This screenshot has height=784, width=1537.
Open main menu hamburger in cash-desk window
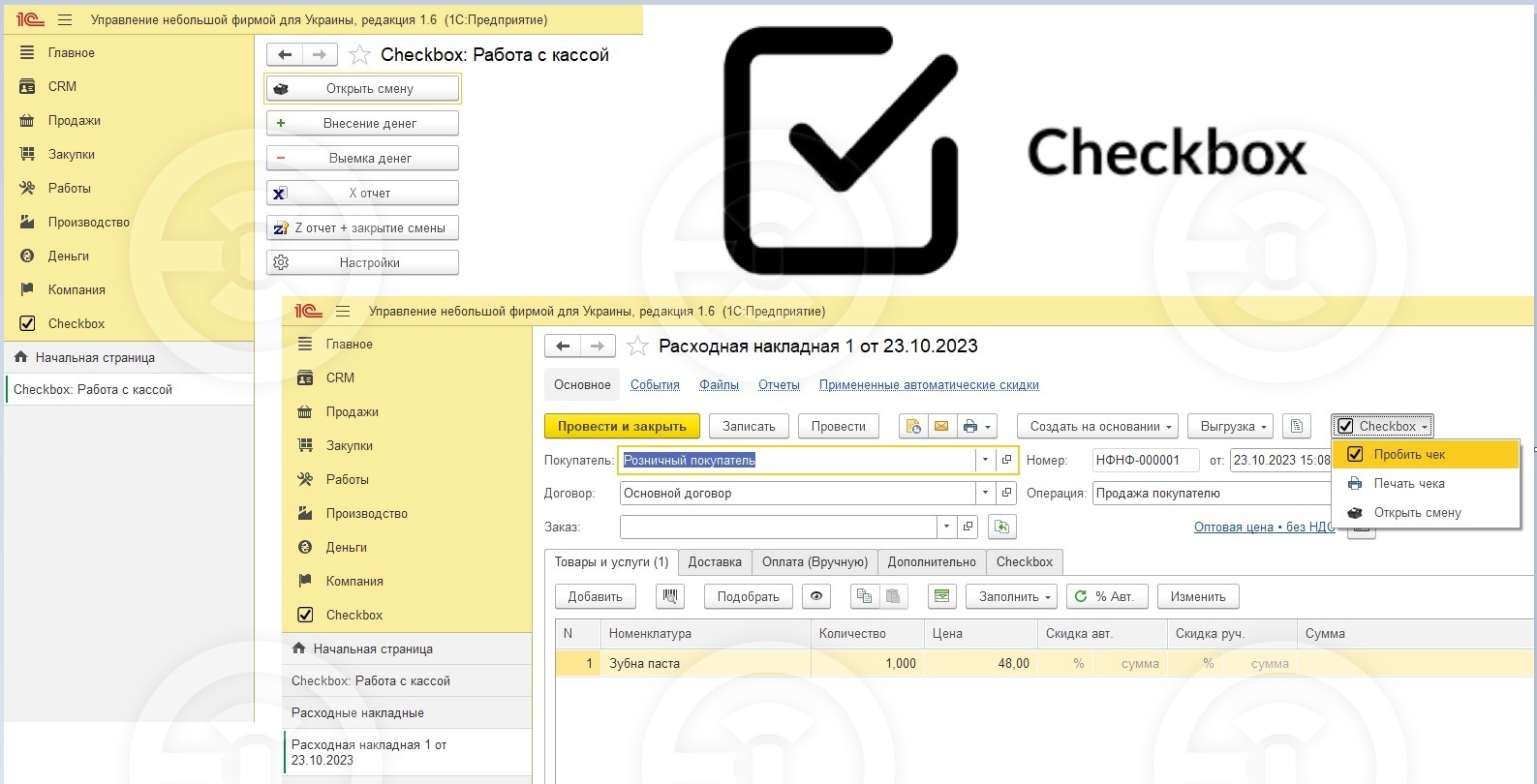[65, 19]
